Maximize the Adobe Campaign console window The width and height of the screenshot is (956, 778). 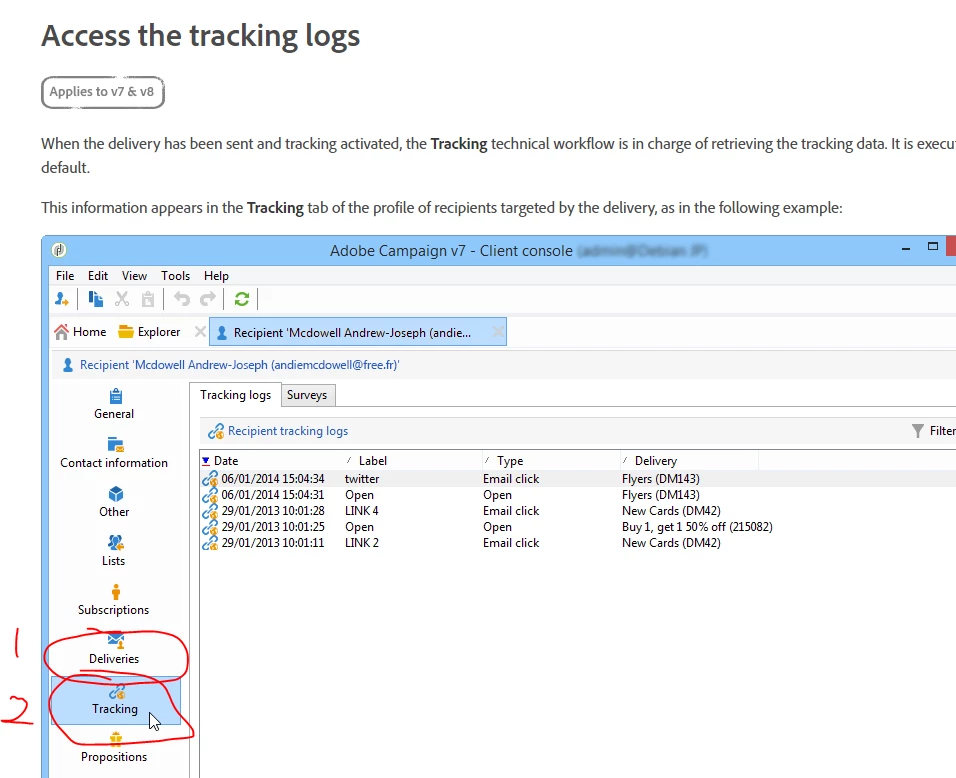933,246
